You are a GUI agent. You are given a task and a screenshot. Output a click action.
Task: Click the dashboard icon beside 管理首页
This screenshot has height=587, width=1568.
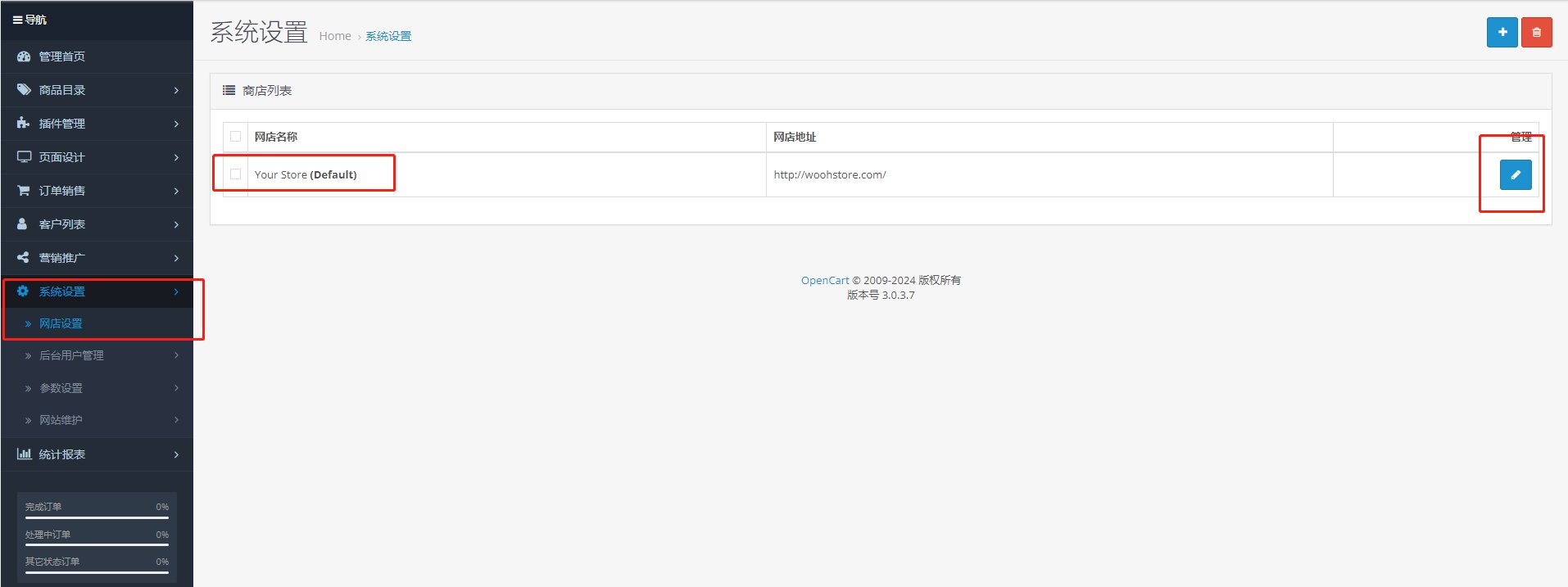[x=24, y=56]
